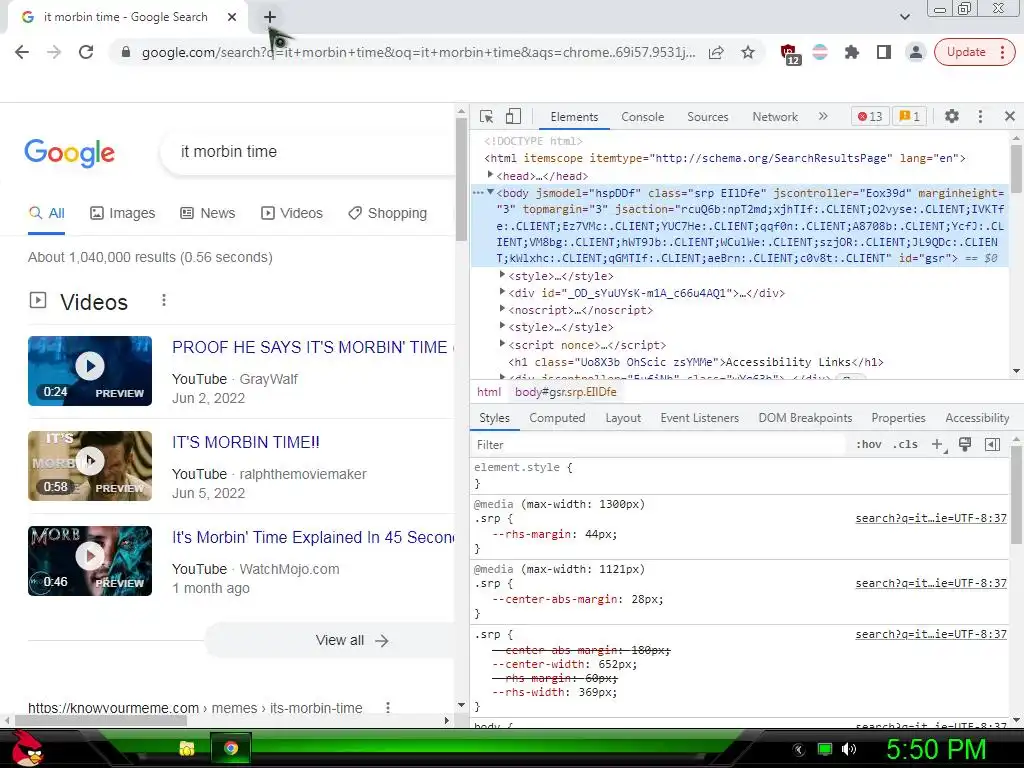Open Chrome from the taskbar
The height and width of the screenshot is (768, 1024).
click(x=231, y=748)
